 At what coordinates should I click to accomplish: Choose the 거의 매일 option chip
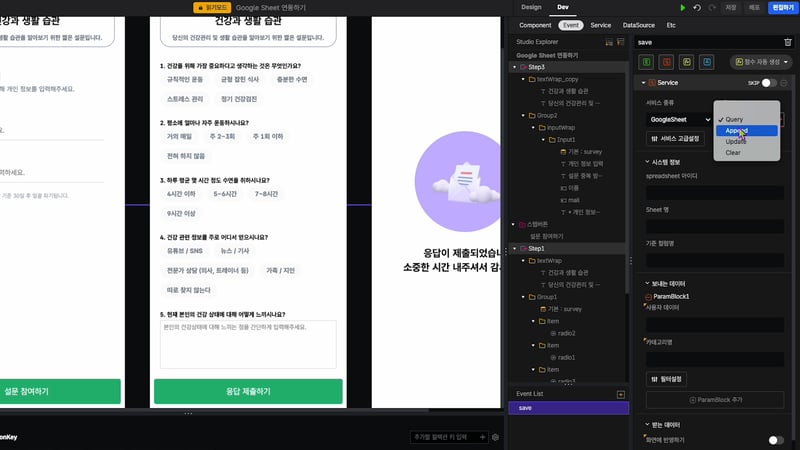pyautogui.click(x=179, y=137)
